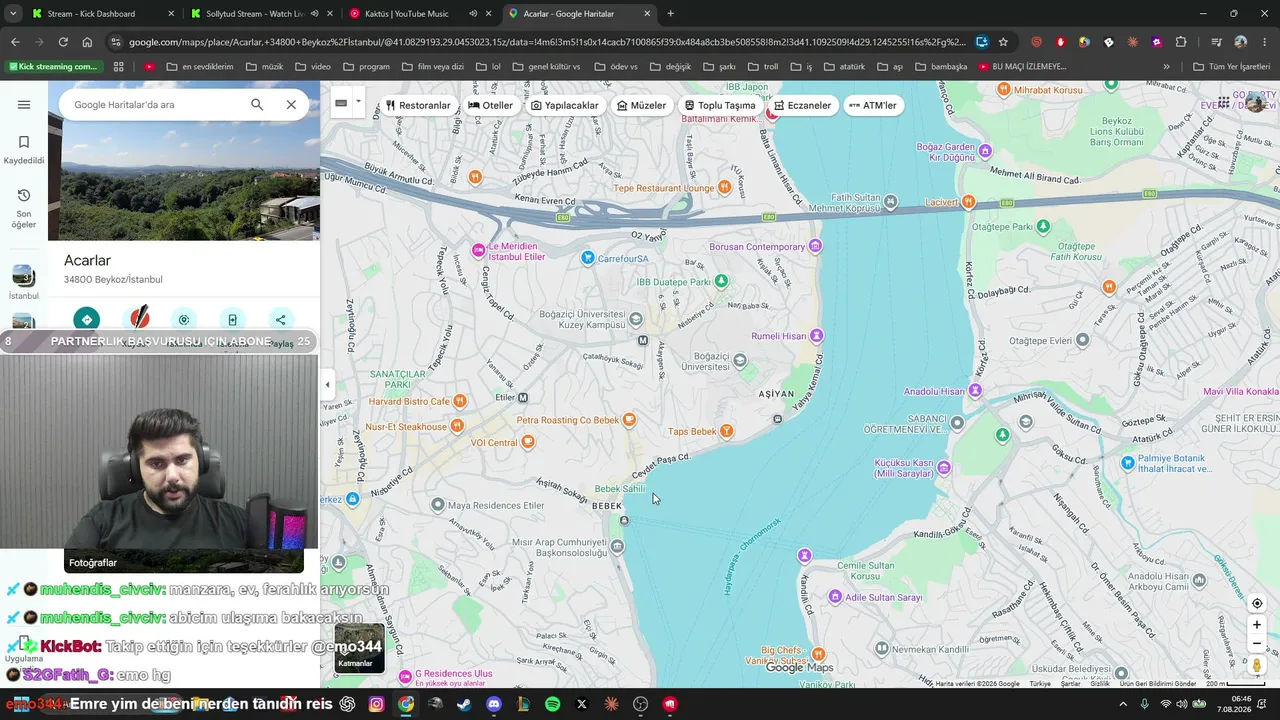The width and height of the screenshot is (1280, 720).
Task: Click the Küçüksu Kasrı palace pin
Action: 944,468
